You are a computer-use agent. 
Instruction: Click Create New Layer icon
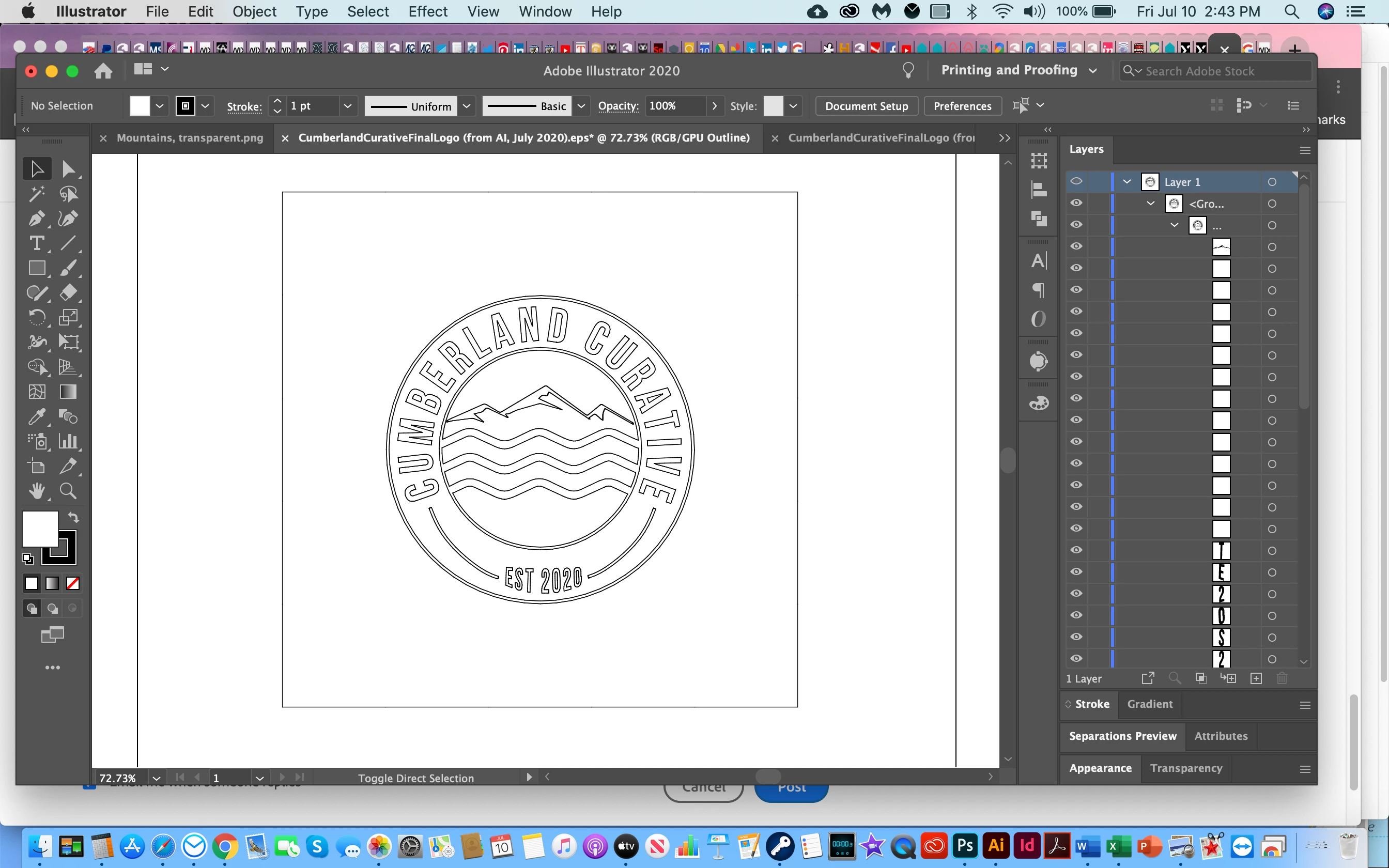click(x=1256, y=678)
